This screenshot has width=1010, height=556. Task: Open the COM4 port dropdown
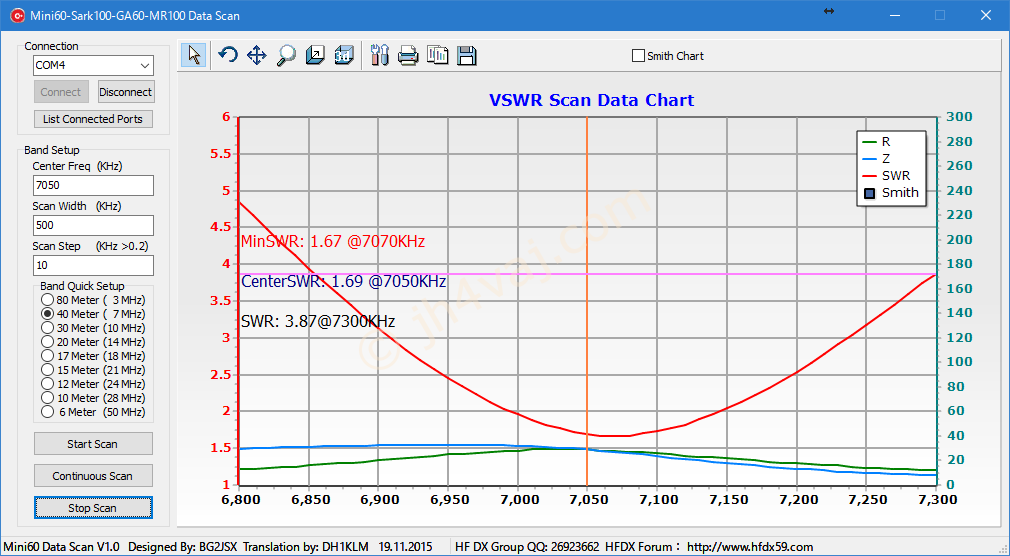pos(145,65)
